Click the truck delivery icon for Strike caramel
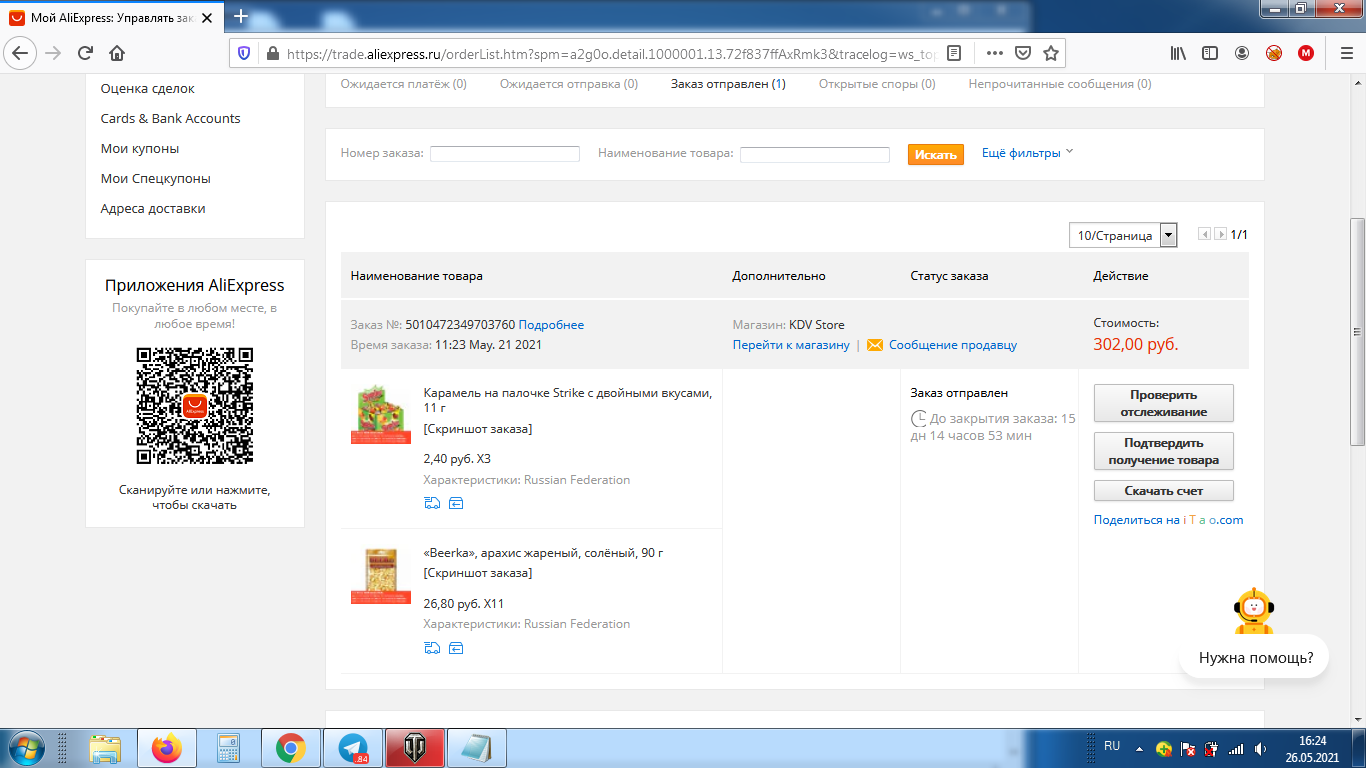 coord(432,503)
